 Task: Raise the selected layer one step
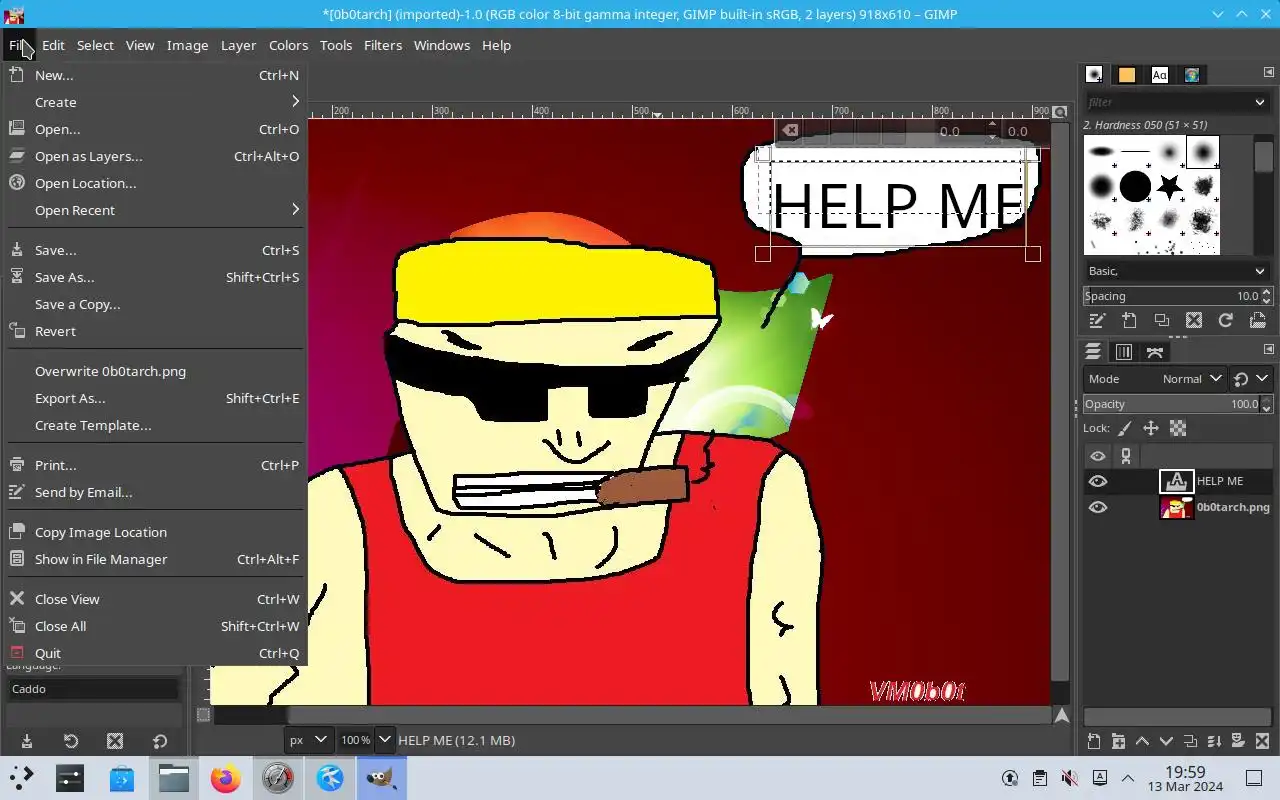pos(1142,741)
